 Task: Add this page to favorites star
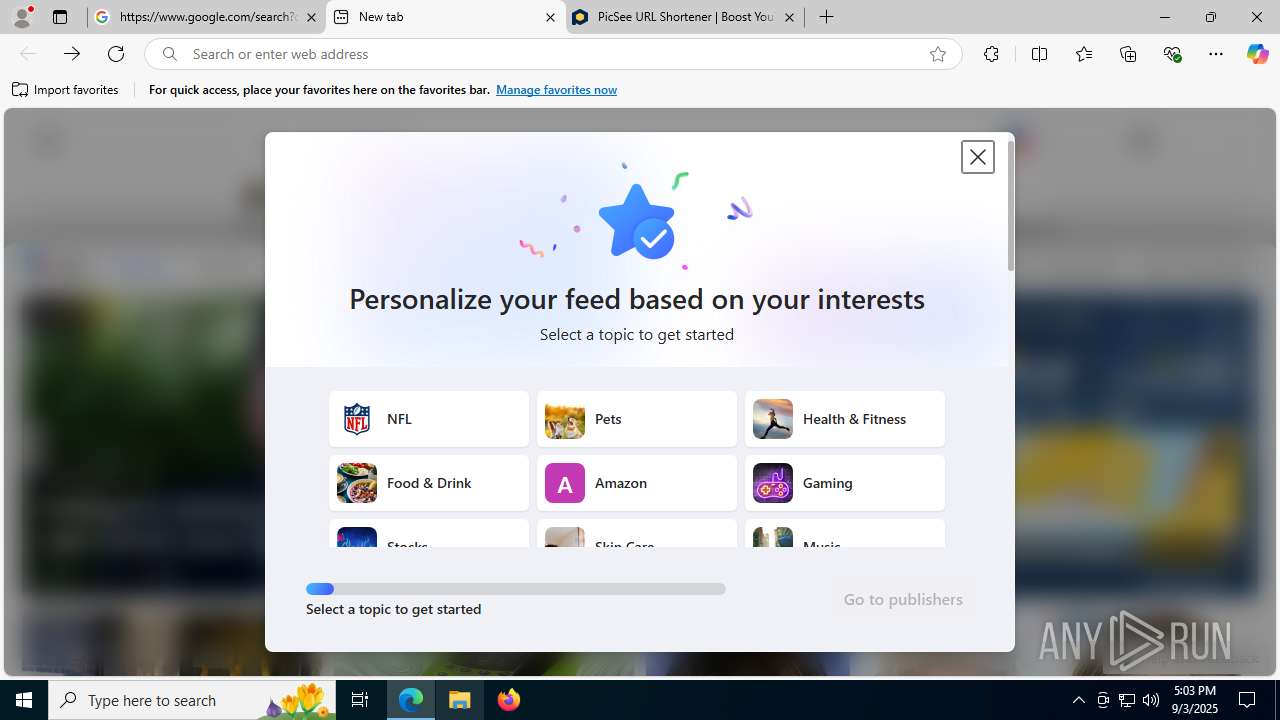[x=937, y=54]
